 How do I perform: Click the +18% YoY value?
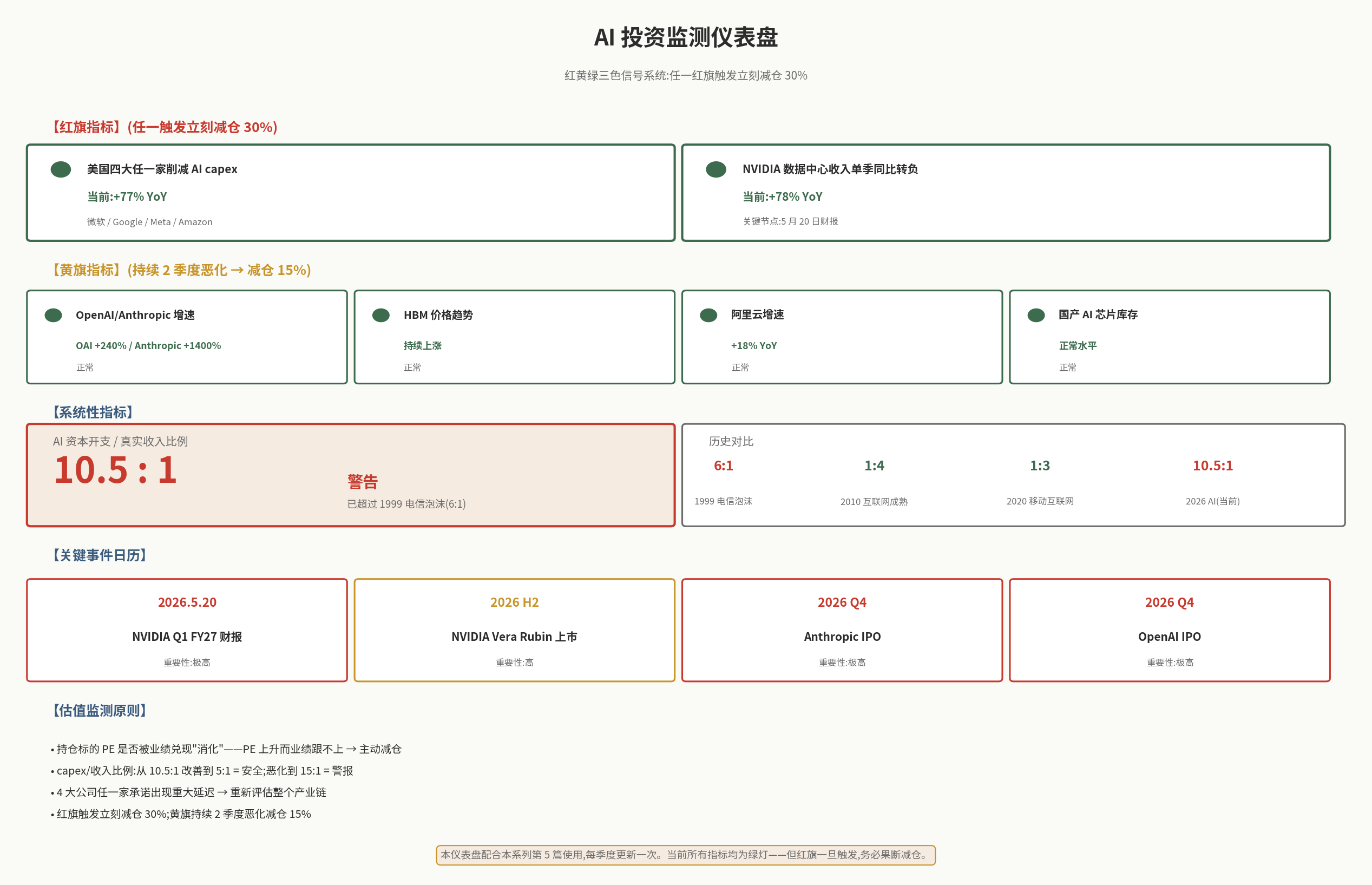(x=754, y=345)
